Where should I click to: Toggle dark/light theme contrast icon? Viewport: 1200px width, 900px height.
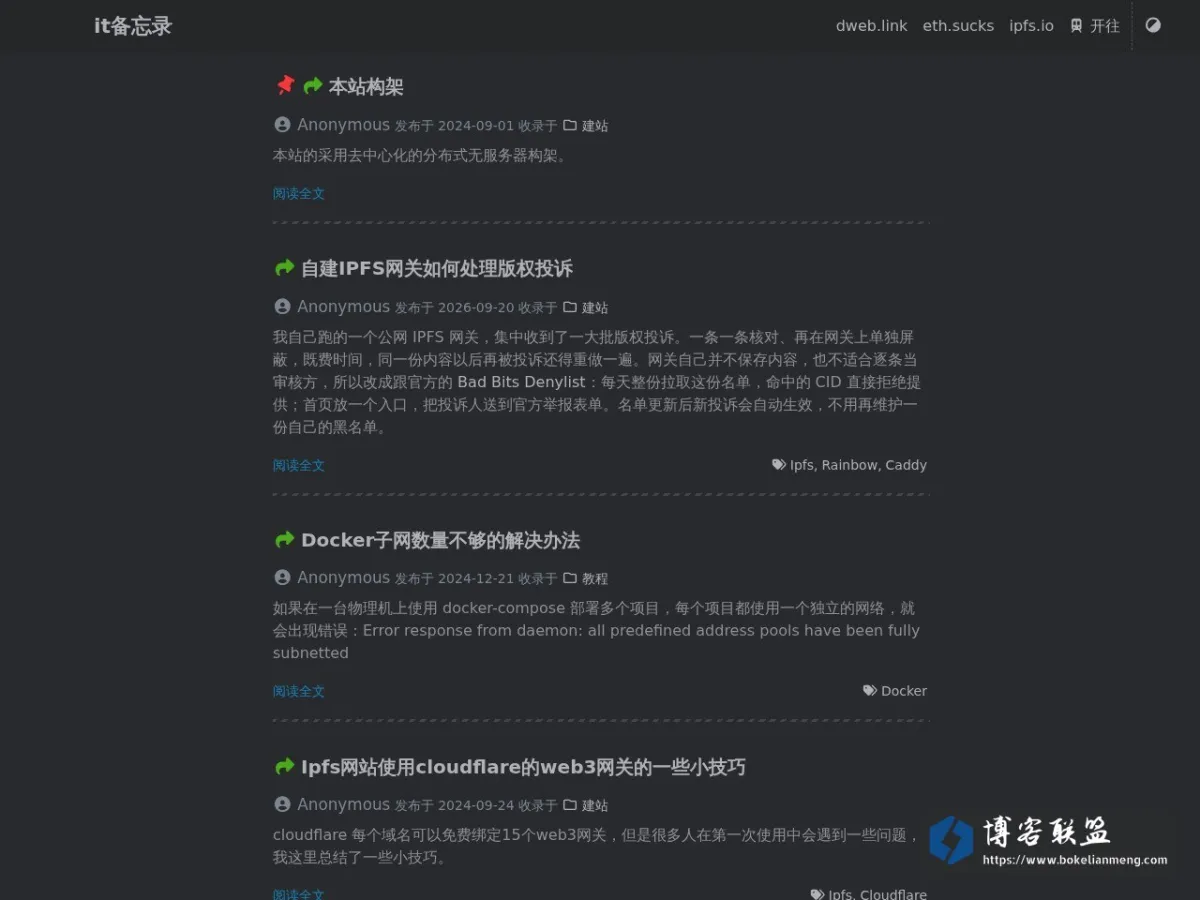1153,25
